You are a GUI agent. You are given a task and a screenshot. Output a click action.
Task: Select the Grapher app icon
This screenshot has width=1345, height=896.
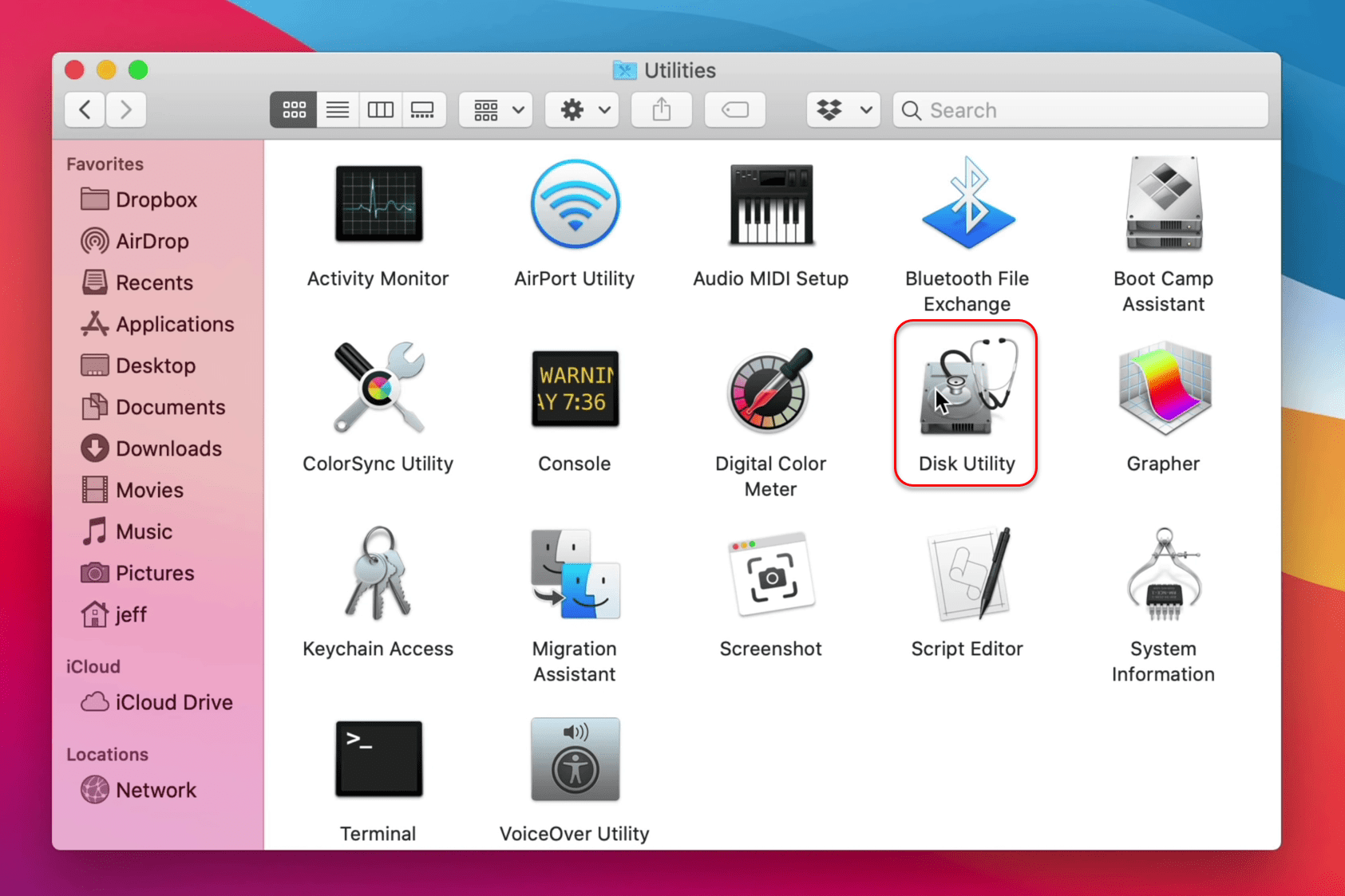[1164, 389]
